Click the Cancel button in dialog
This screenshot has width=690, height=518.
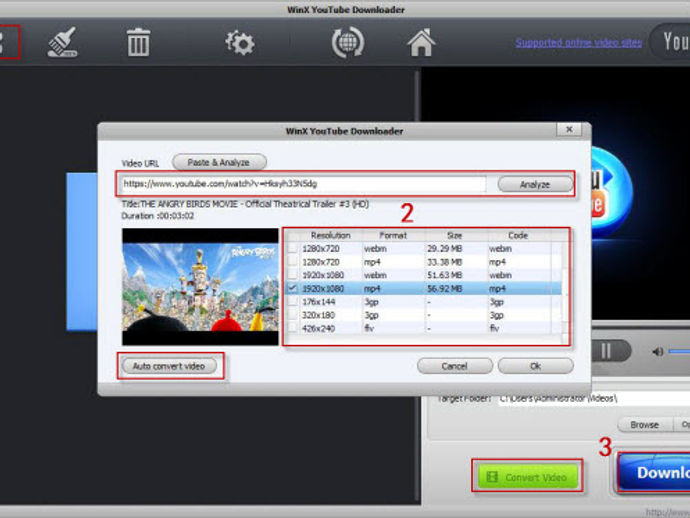click(x=455, y=366)
